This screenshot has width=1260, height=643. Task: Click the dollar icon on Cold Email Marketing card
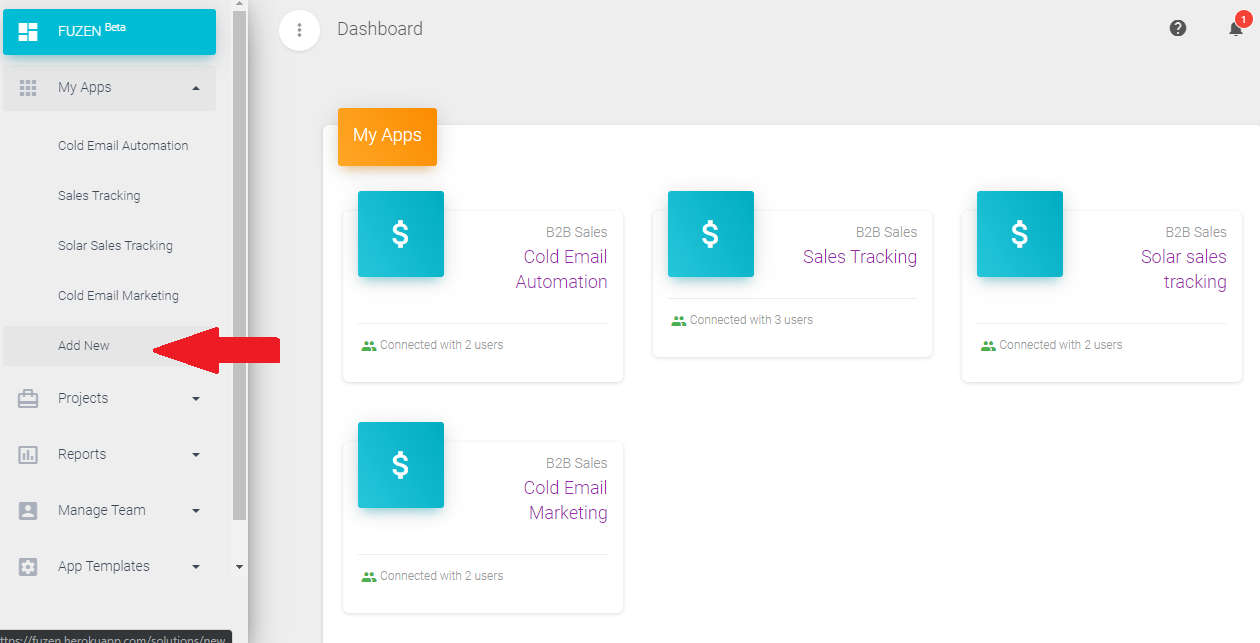400,465
